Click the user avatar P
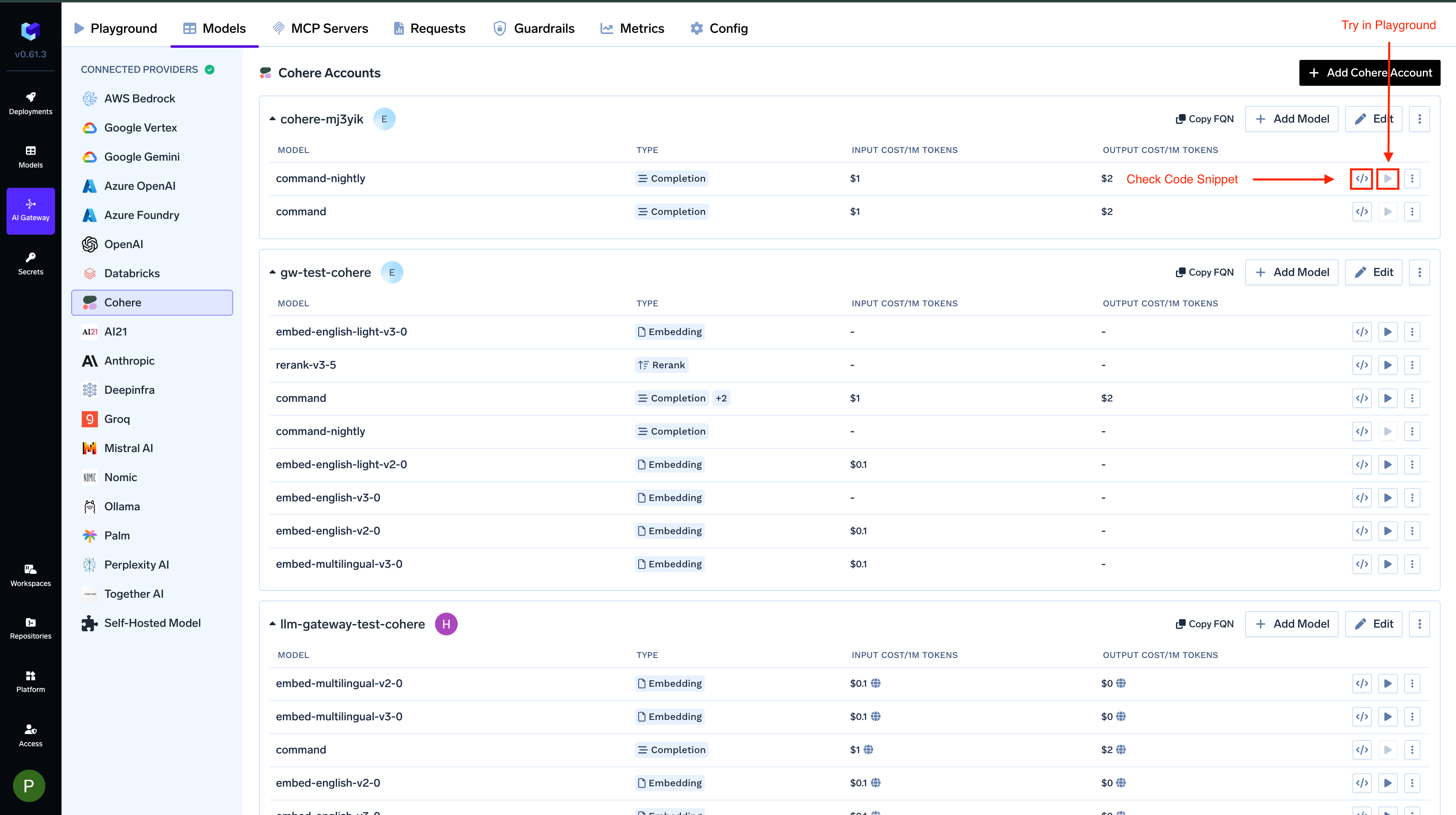This screenshot has width=1456, height=815. tap(29, 785)
